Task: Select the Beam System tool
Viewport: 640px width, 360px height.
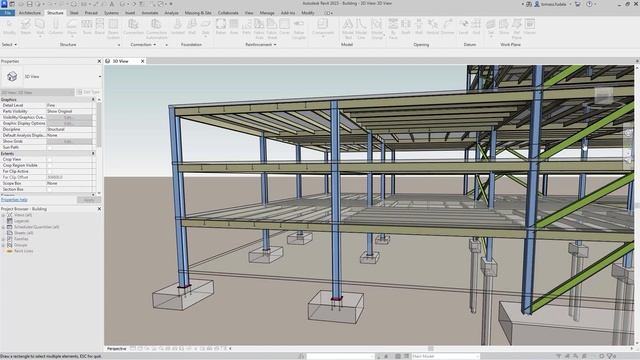Action: point(113,29)
